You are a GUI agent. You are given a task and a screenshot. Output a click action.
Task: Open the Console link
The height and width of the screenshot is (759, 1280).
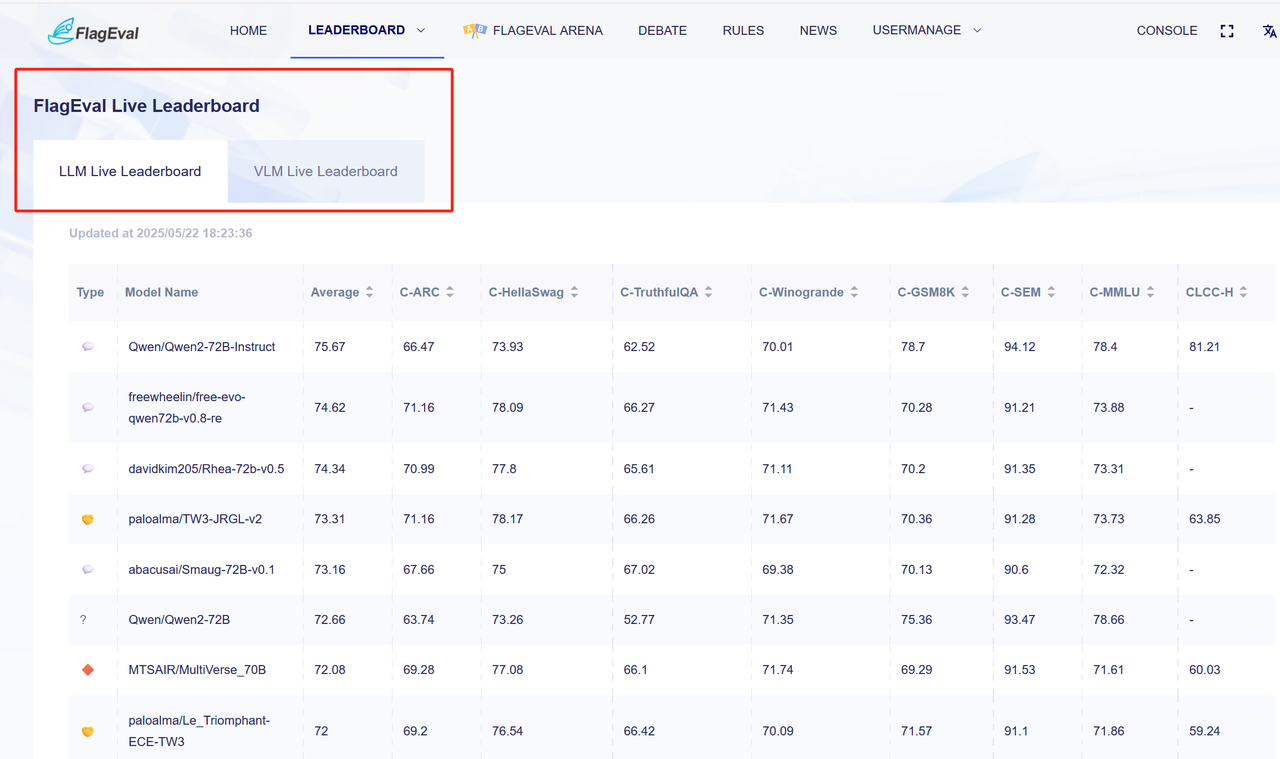[1166, 31]
